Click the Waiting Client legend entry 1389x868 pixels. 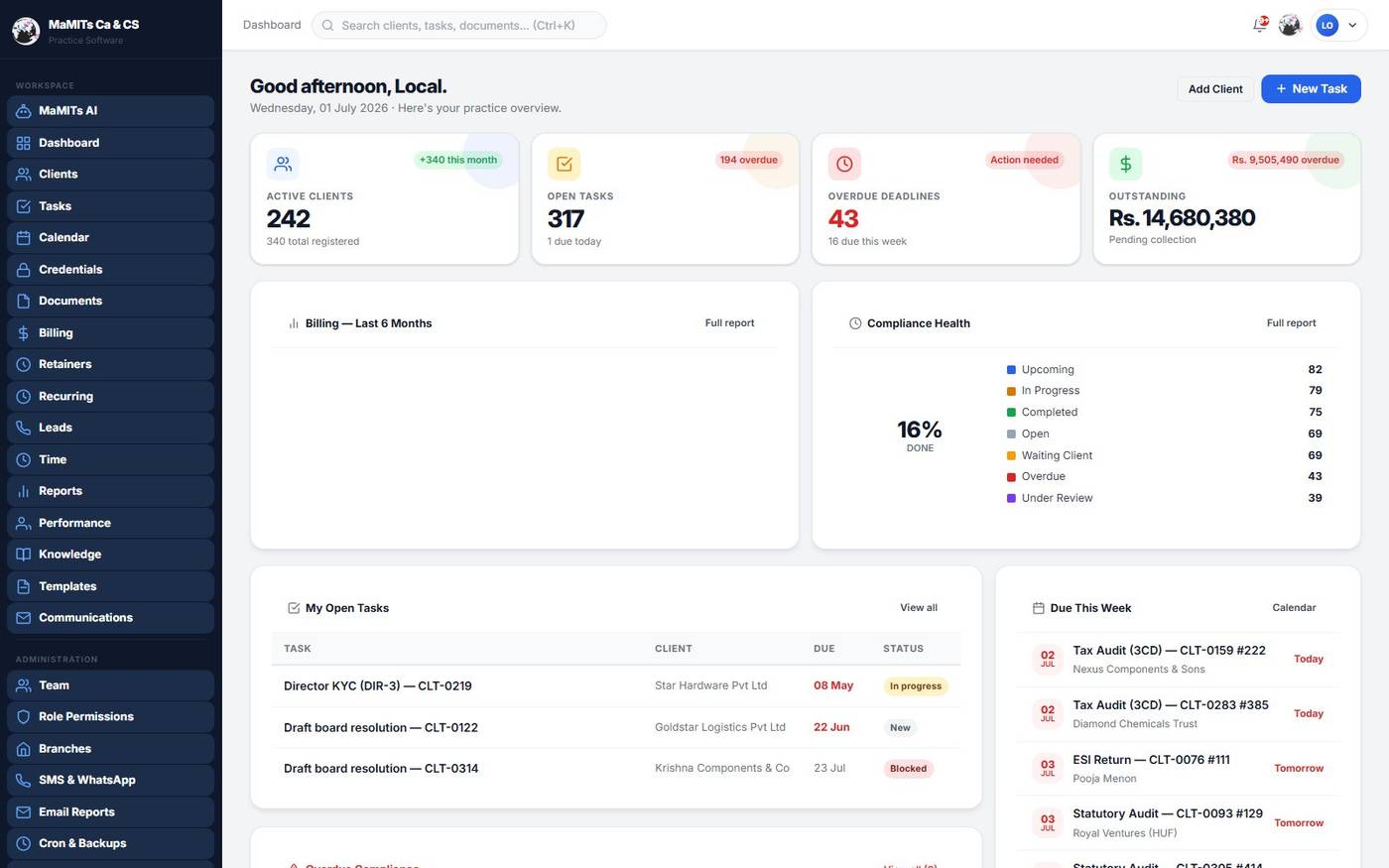point(1165,455)
